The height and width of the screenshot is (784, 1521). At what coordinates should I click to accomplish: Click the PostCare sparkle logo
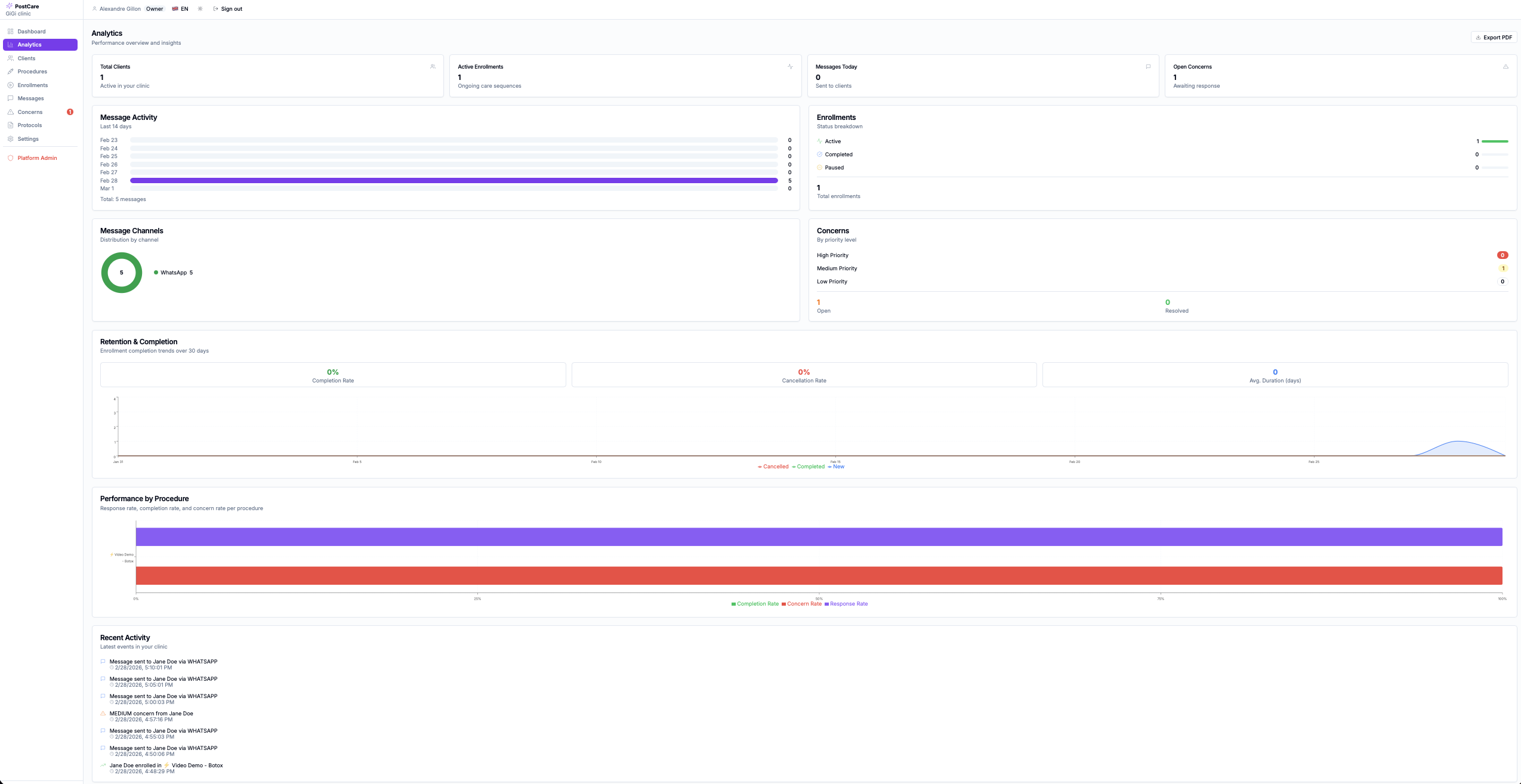point(10,6)
